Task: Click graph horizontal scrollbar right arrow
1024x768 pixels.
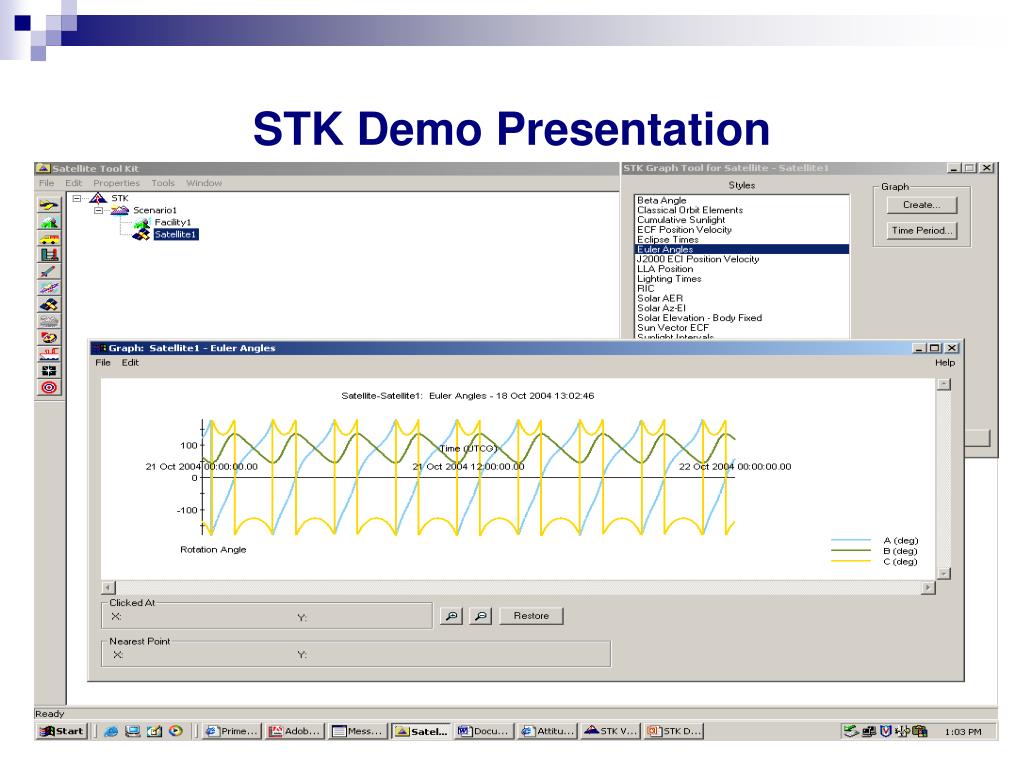Action: 928,588
